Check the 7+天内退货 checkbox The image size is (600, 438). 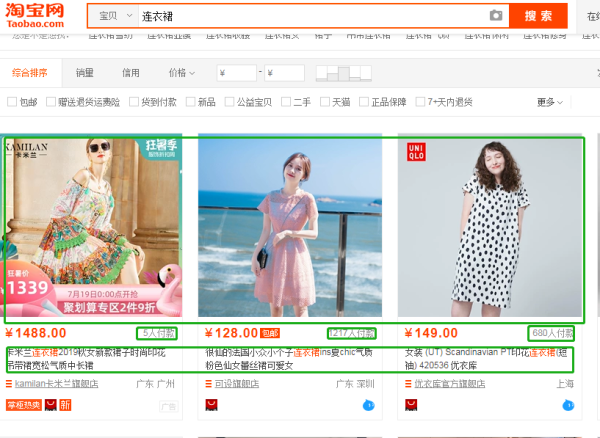click(420, 102)
